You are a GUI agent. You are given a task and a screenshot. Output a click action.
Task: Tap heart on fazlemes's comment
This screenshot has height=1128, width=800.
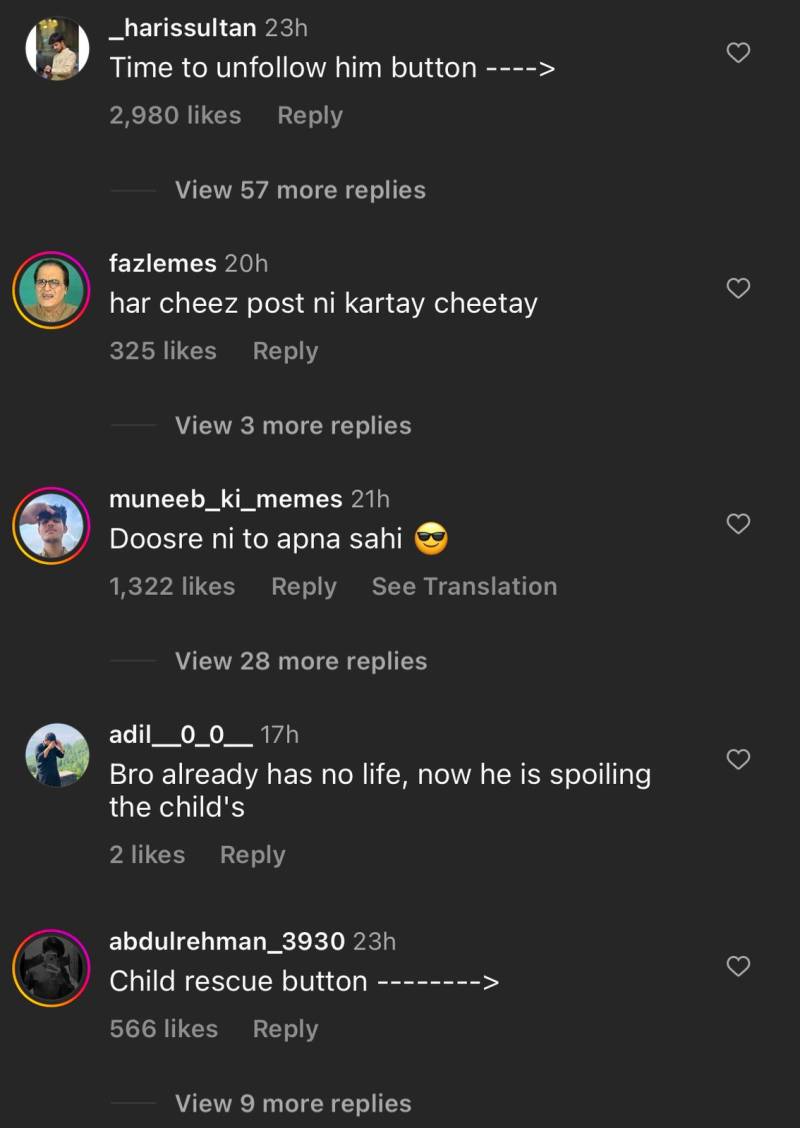pos(738,289)
